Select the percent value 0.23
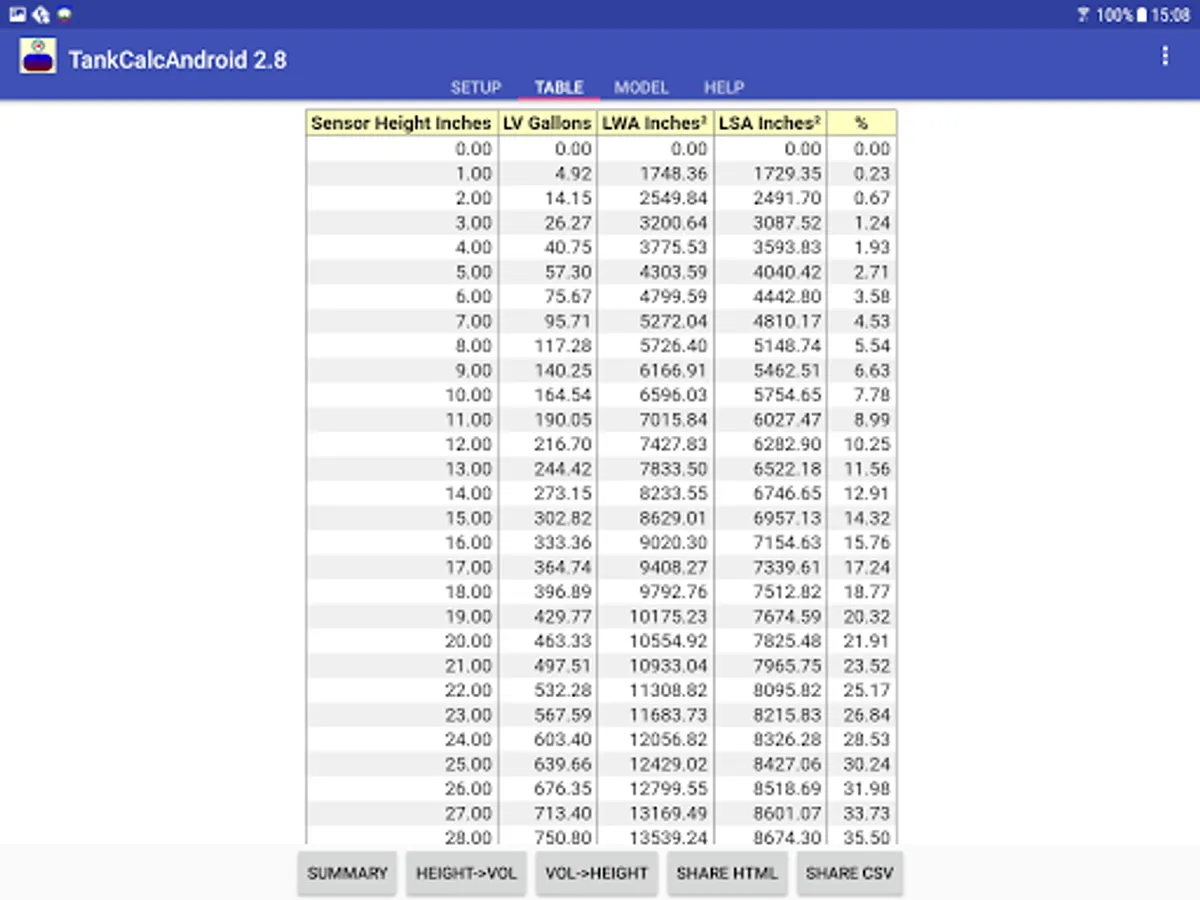The height and width of the screenshot is (900, 1200). [873, 173]
